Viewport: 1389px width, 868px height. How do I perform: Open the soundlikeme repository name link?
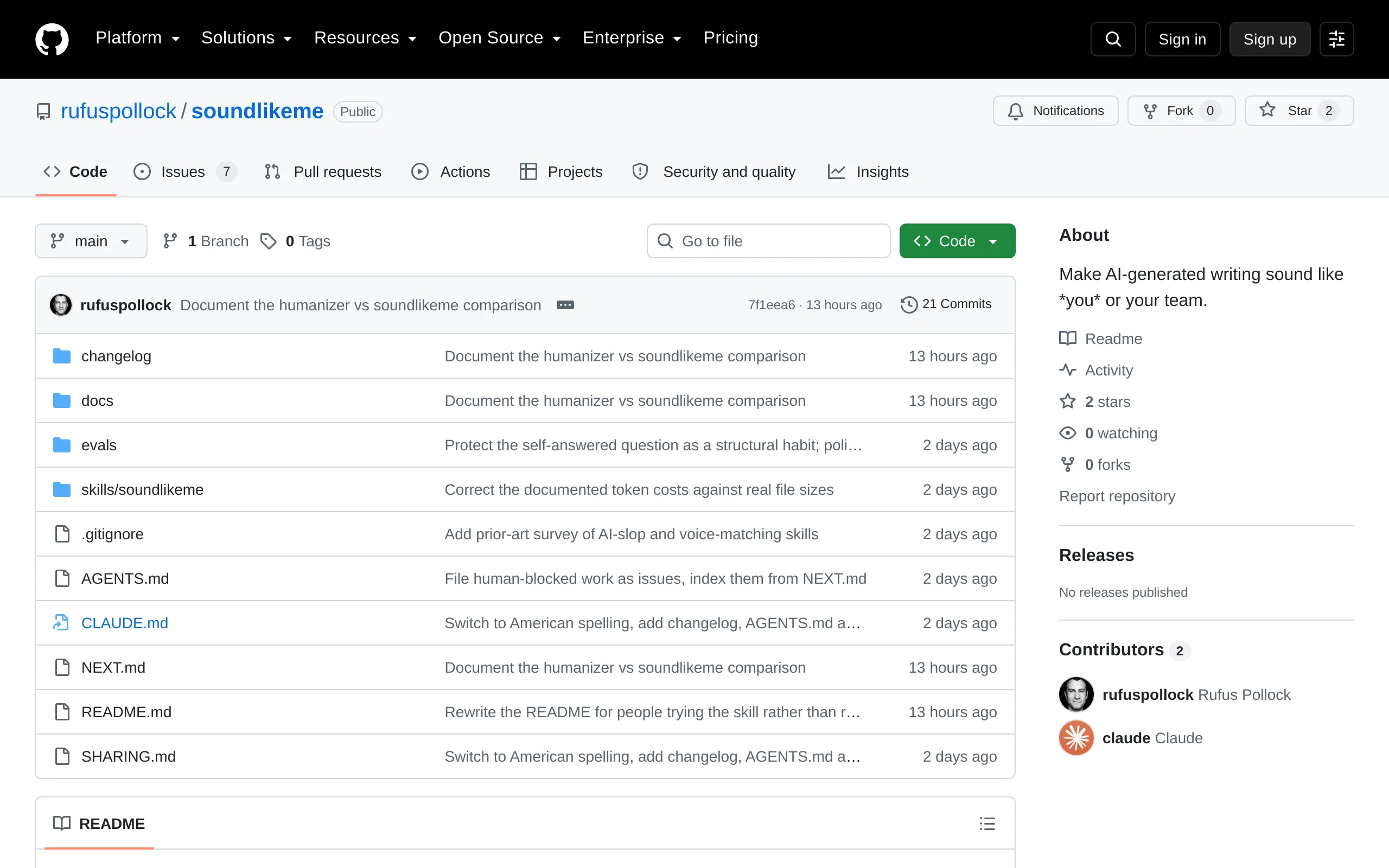tap(257, 111)
